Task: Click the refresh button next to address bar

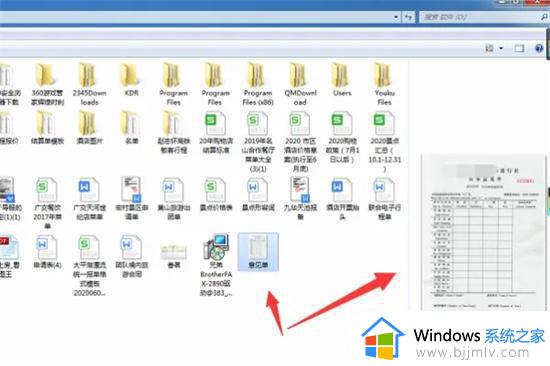Action: 409,17
